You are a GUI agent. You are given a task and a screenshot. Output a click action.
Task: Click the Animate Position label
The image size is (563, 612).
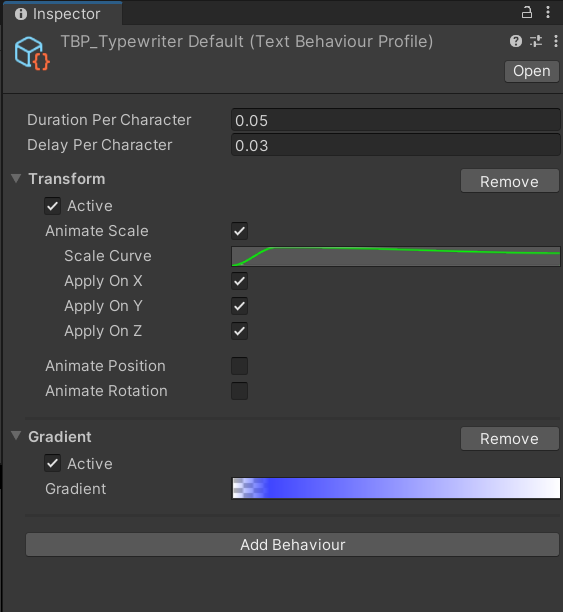tap(105, 366)
